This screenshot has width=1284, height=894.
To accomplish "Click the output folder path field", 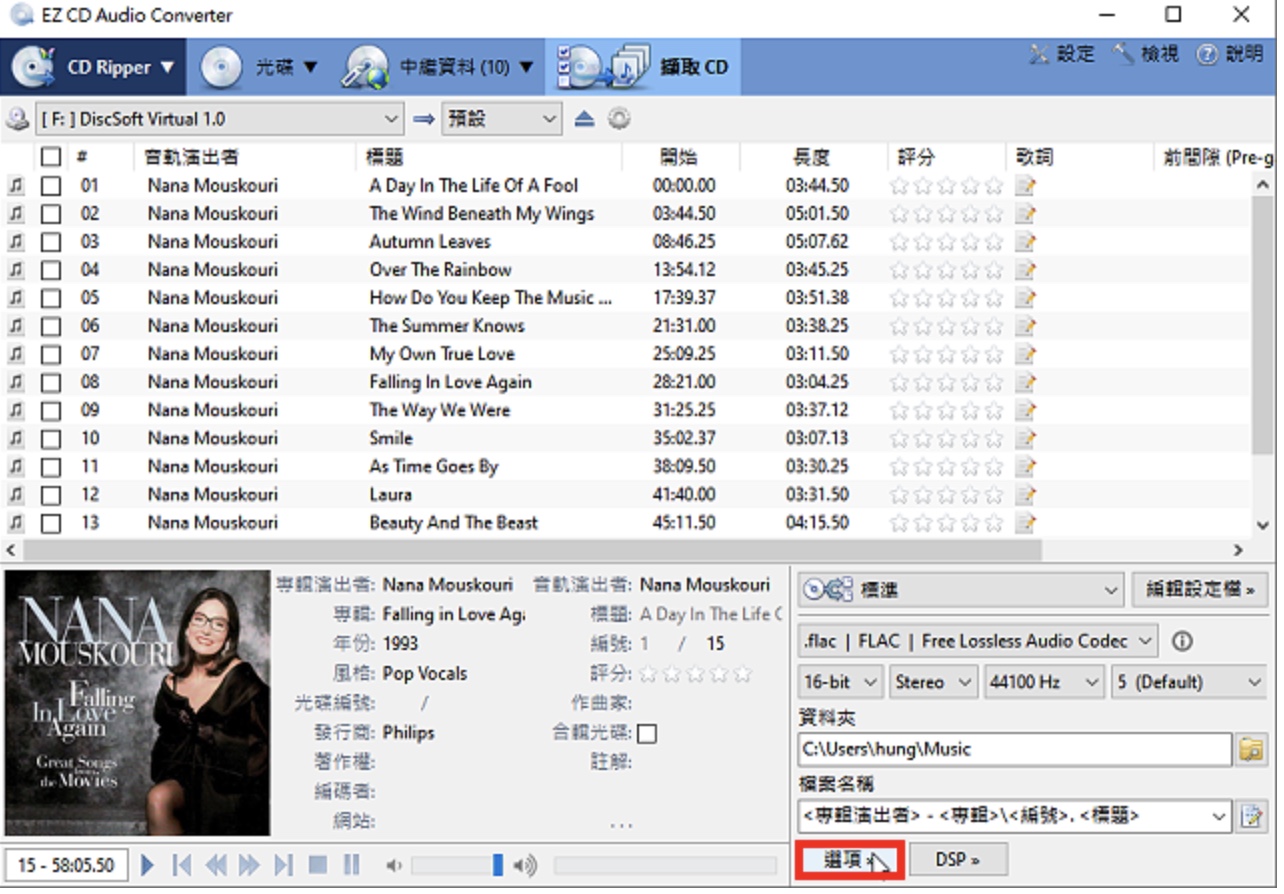I will (x=1015, y=751).
